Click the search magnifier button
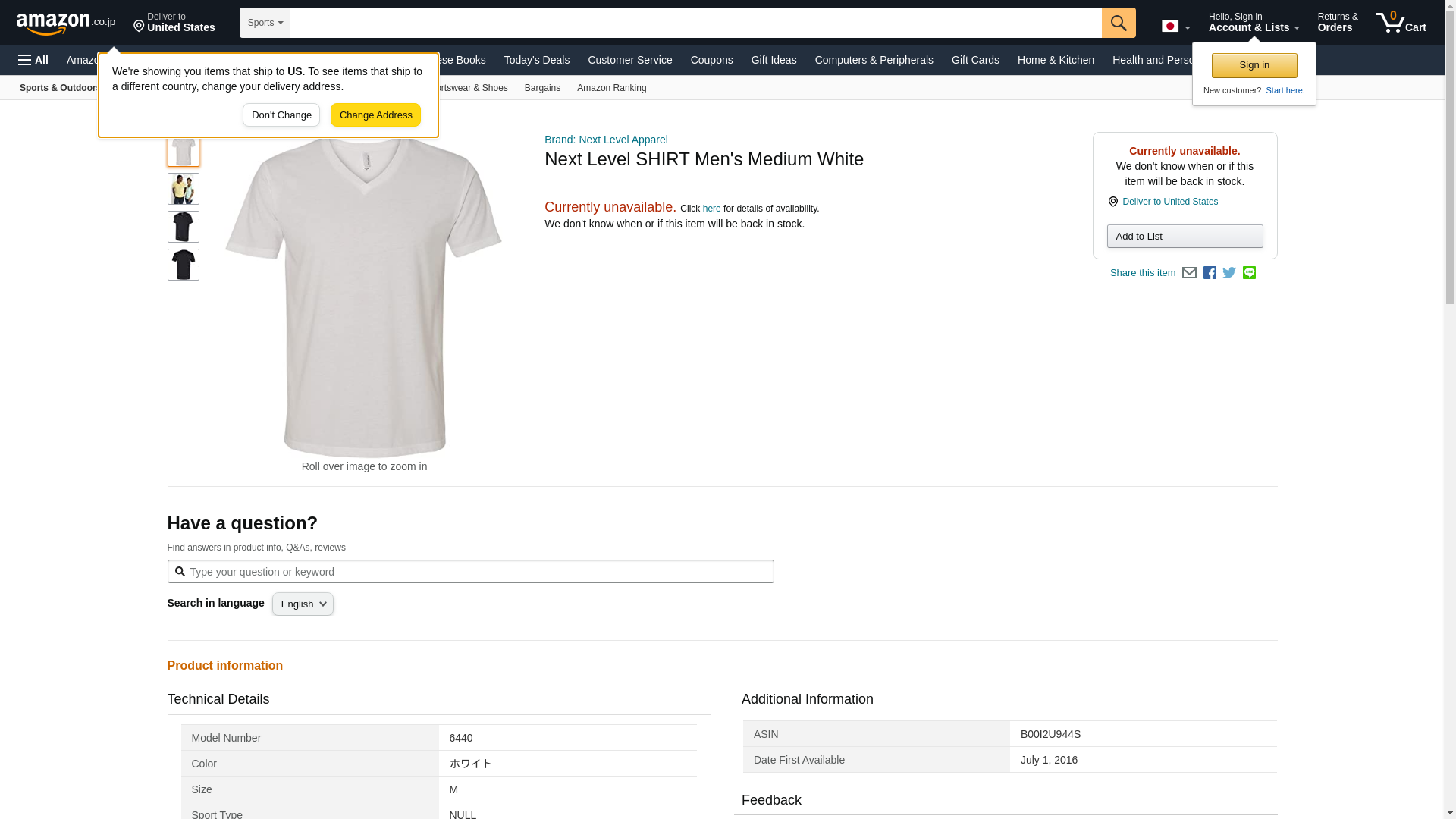 pos(1118,23)
